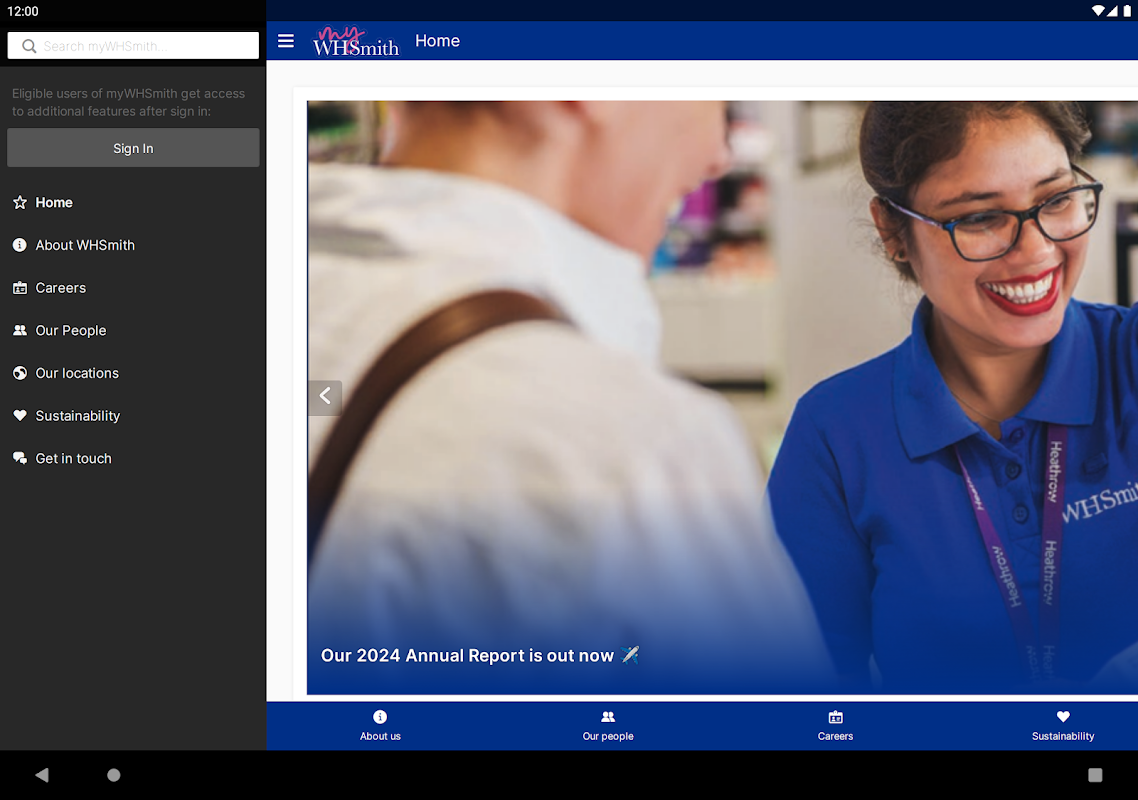Open Sustainability sidebar entry
The image size is (1138, 800).
tap(133, 416)
